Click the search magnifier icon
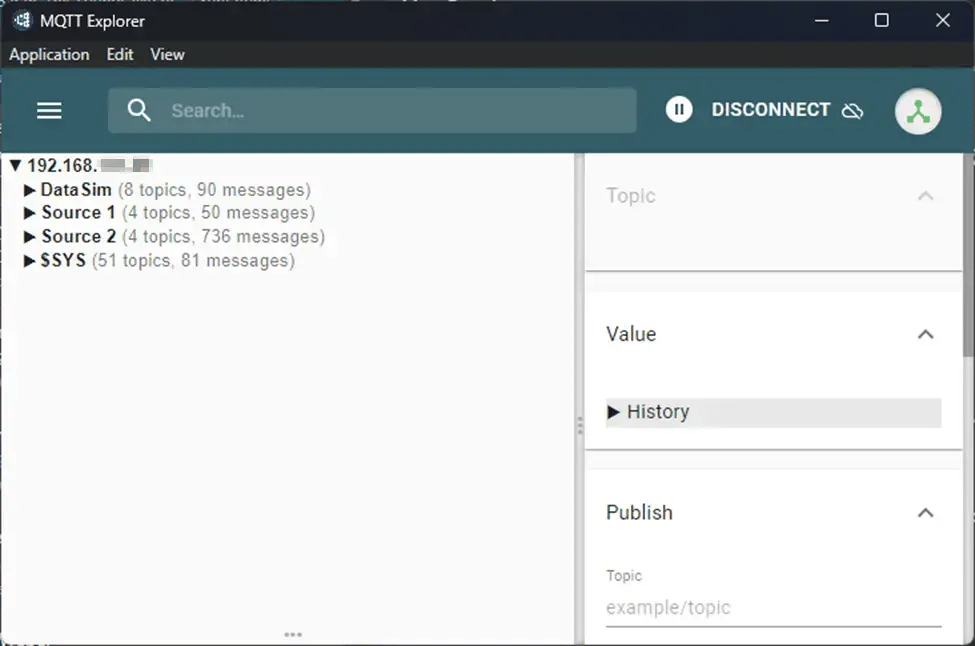 click(x=139, y=110)
